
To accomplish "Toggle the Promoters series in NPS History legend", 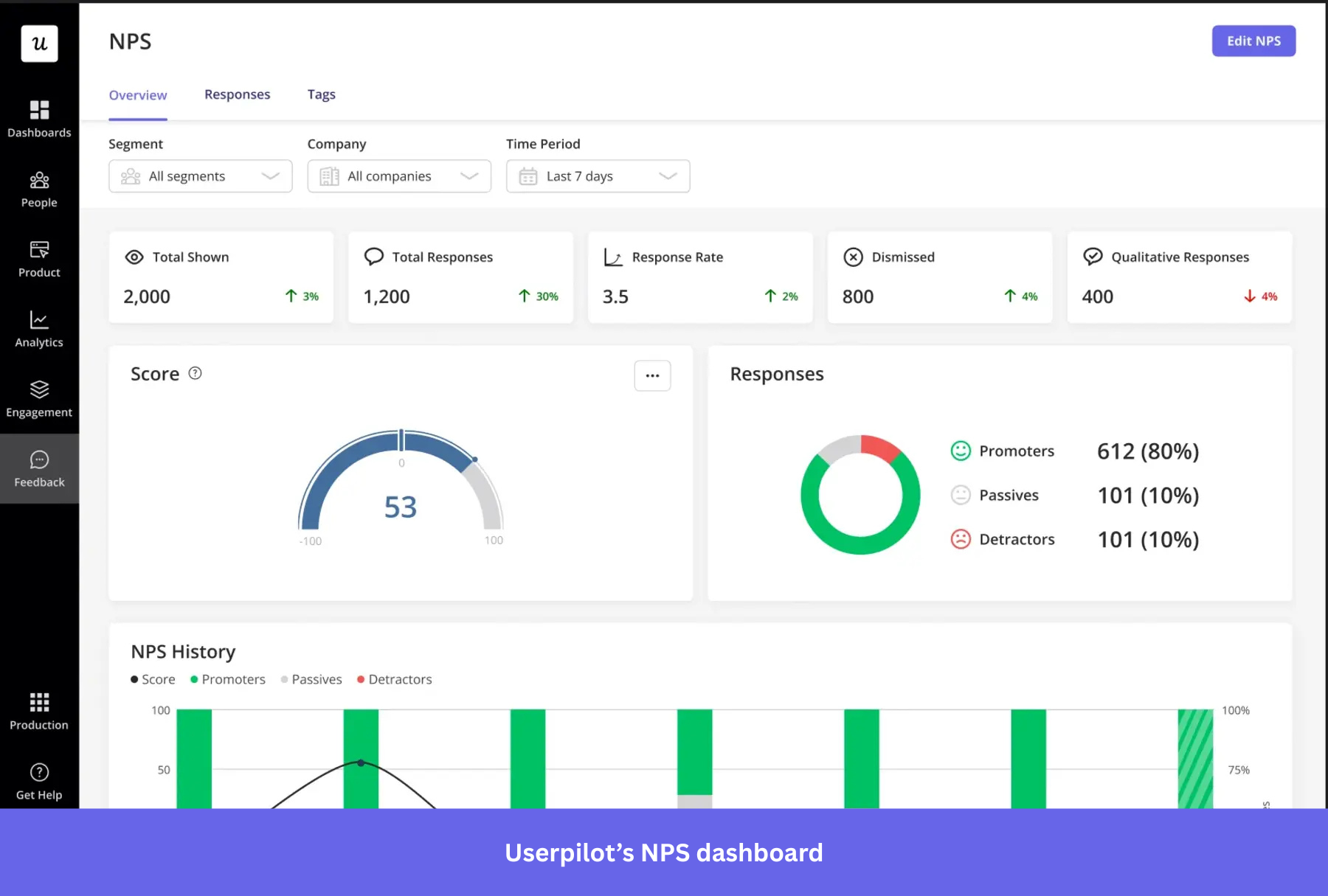I will [228, 679].
